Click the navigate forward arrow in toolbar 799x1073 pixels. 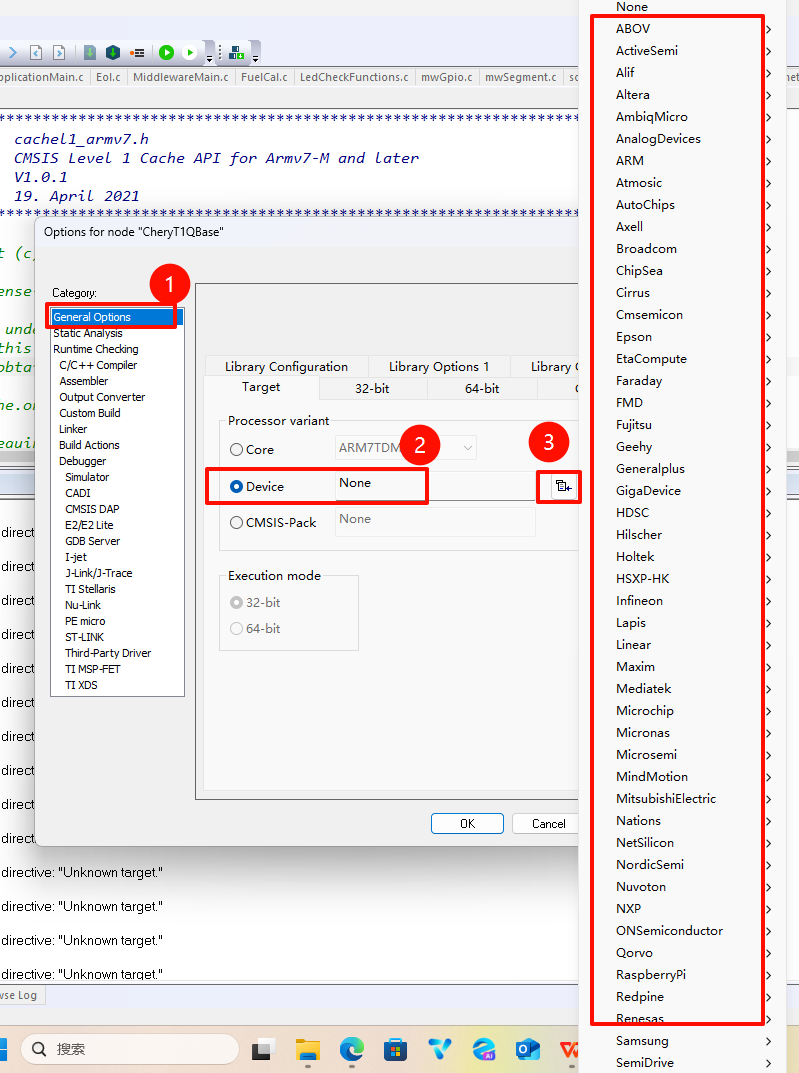[x=12, y=53]
